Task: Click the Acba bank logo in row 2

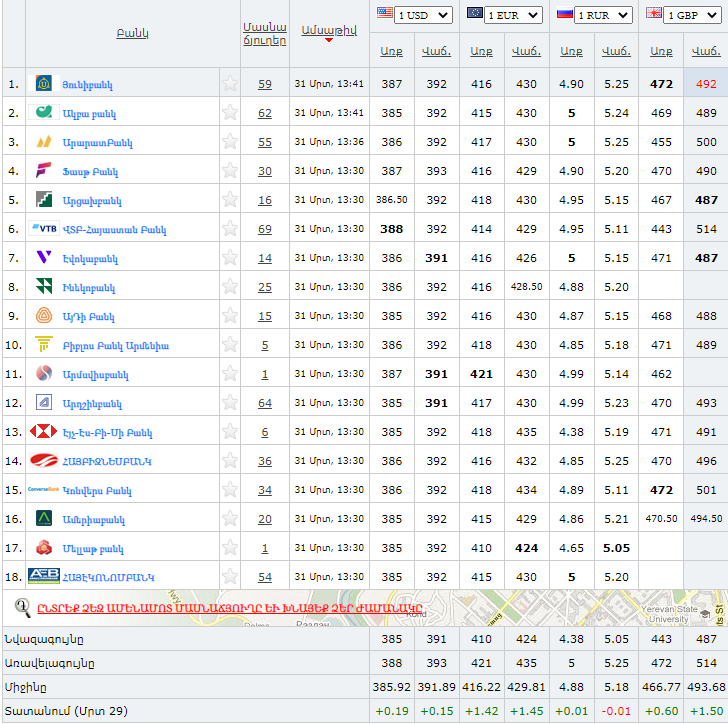Action: 44,112
